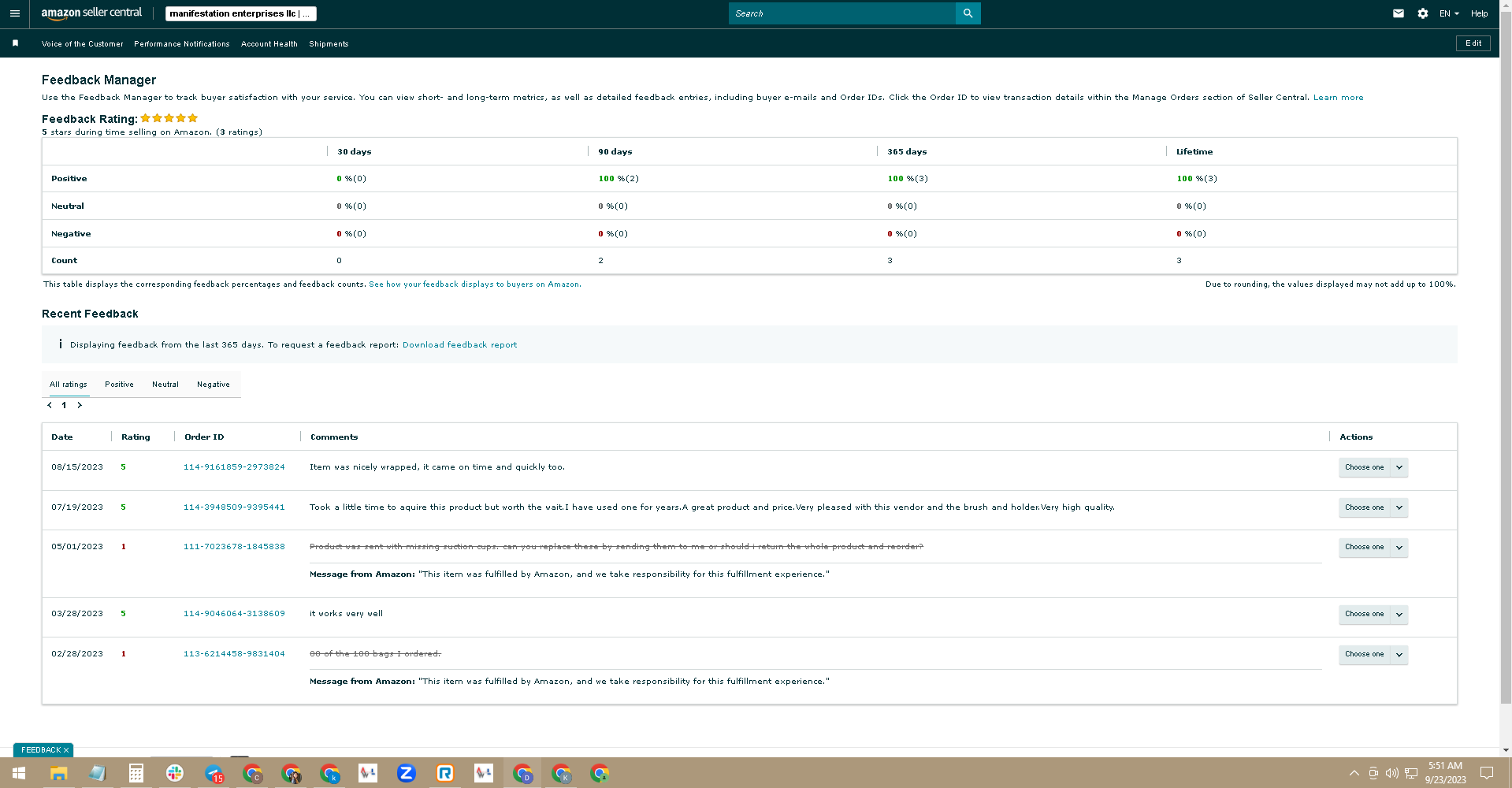The width and height of the screenshot is (1512, 788).
Task: Open Slack from the taskbar
Action: click(x=175, y=773)
